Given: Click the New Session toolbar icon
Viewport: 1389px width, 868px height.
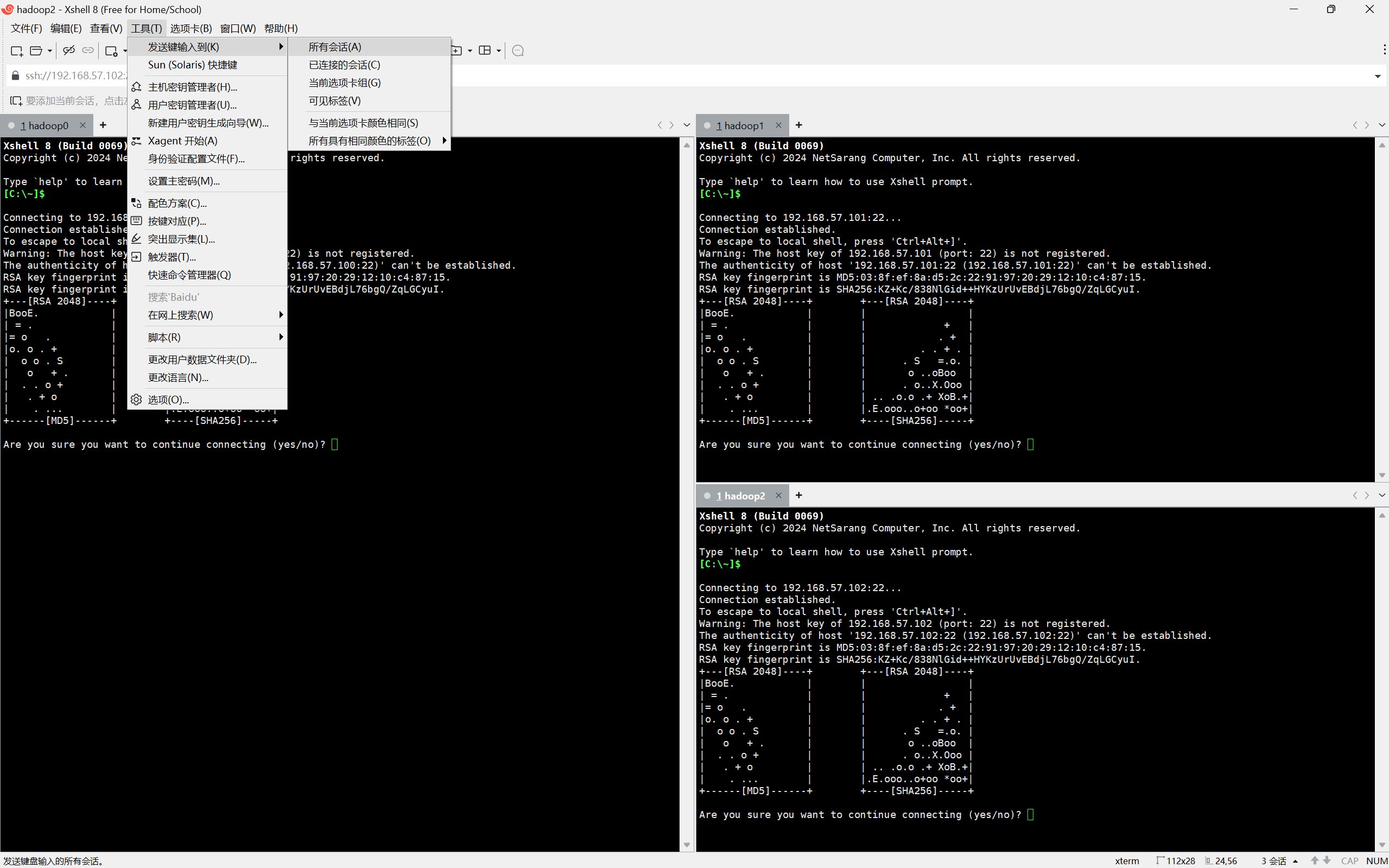Looking at the screenshot, I should point(17,50).
